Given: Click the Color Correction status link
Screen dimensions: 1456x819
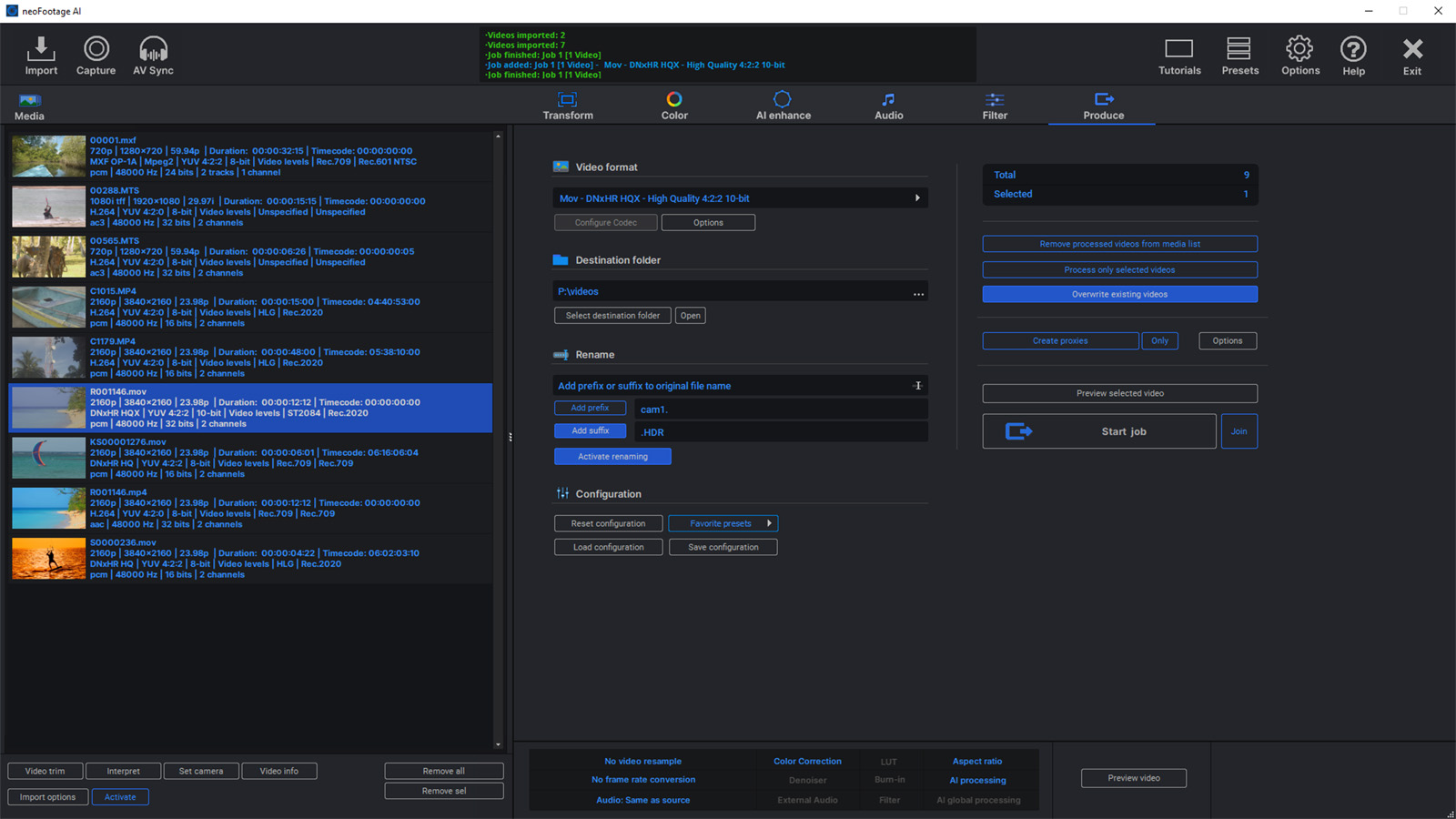Looking at the screenshot, I should tap(807, 761).
